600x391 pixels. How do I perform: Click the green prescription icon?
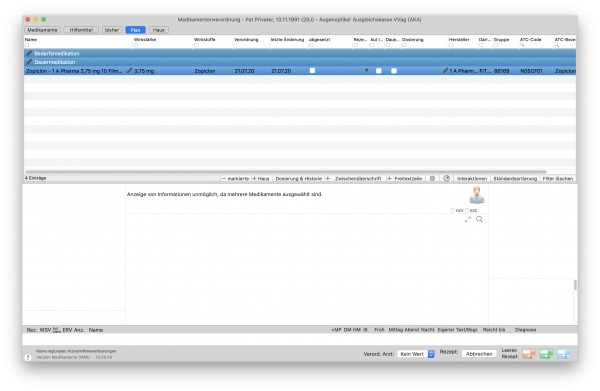546,354
